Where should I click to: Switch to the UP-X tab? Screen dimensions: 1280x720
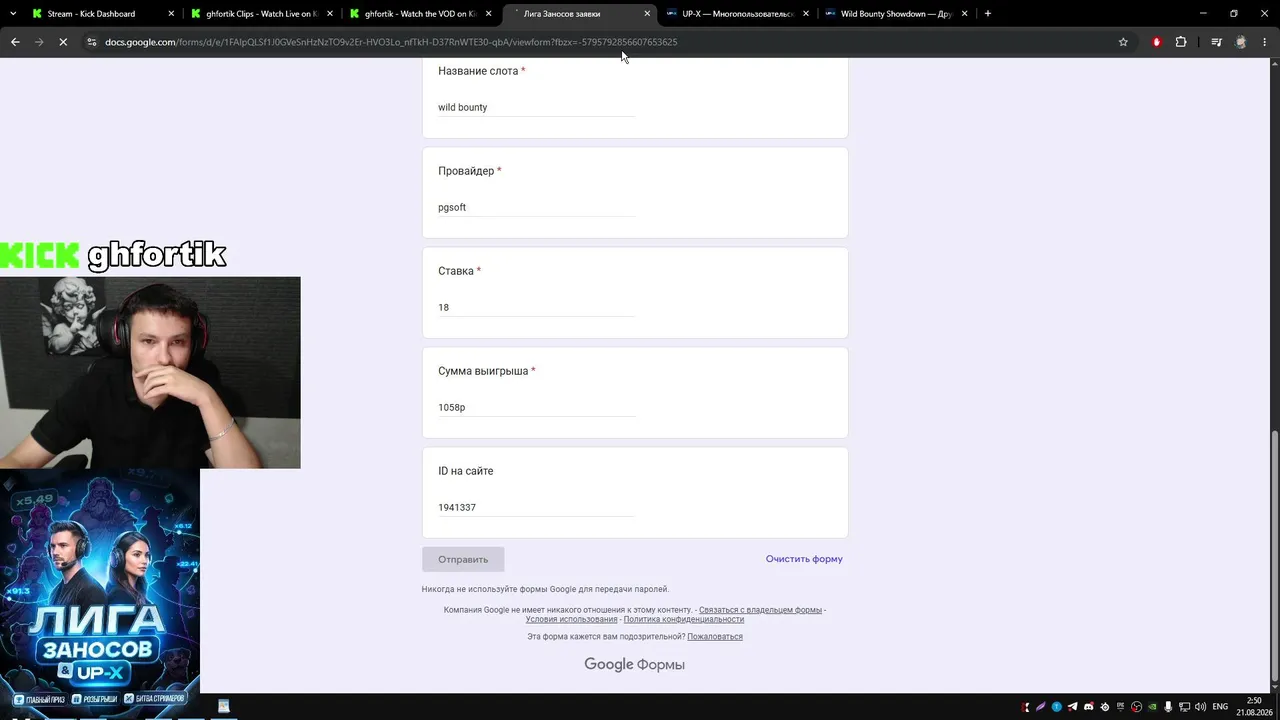[x=738, y=14]
